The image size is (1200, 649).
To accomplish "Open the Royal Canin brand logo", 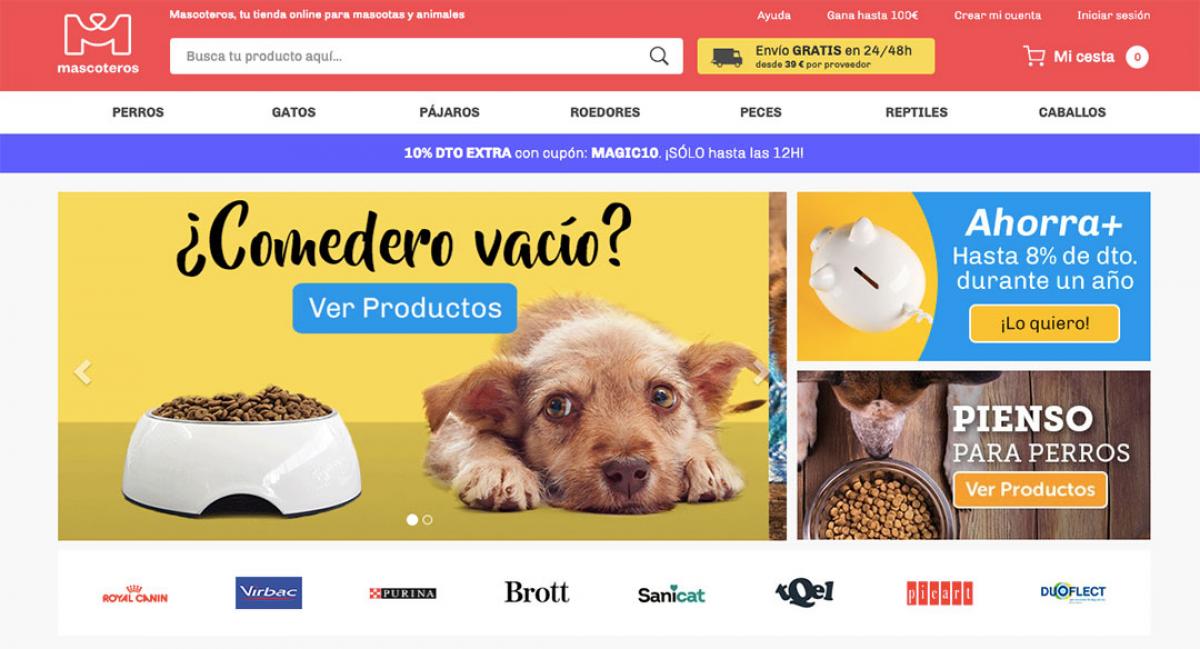I will pyautogui.click(x=135, y=594).
